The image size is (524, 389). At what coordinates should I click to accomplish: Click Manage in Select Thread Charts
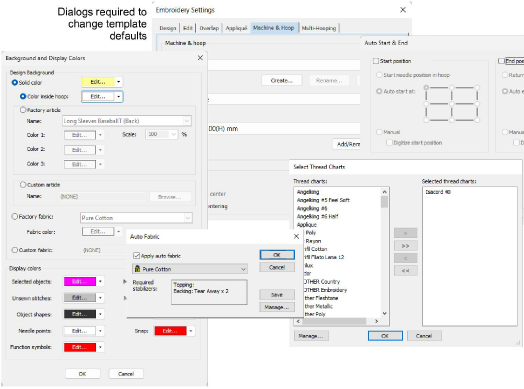(x=311, y=336)
